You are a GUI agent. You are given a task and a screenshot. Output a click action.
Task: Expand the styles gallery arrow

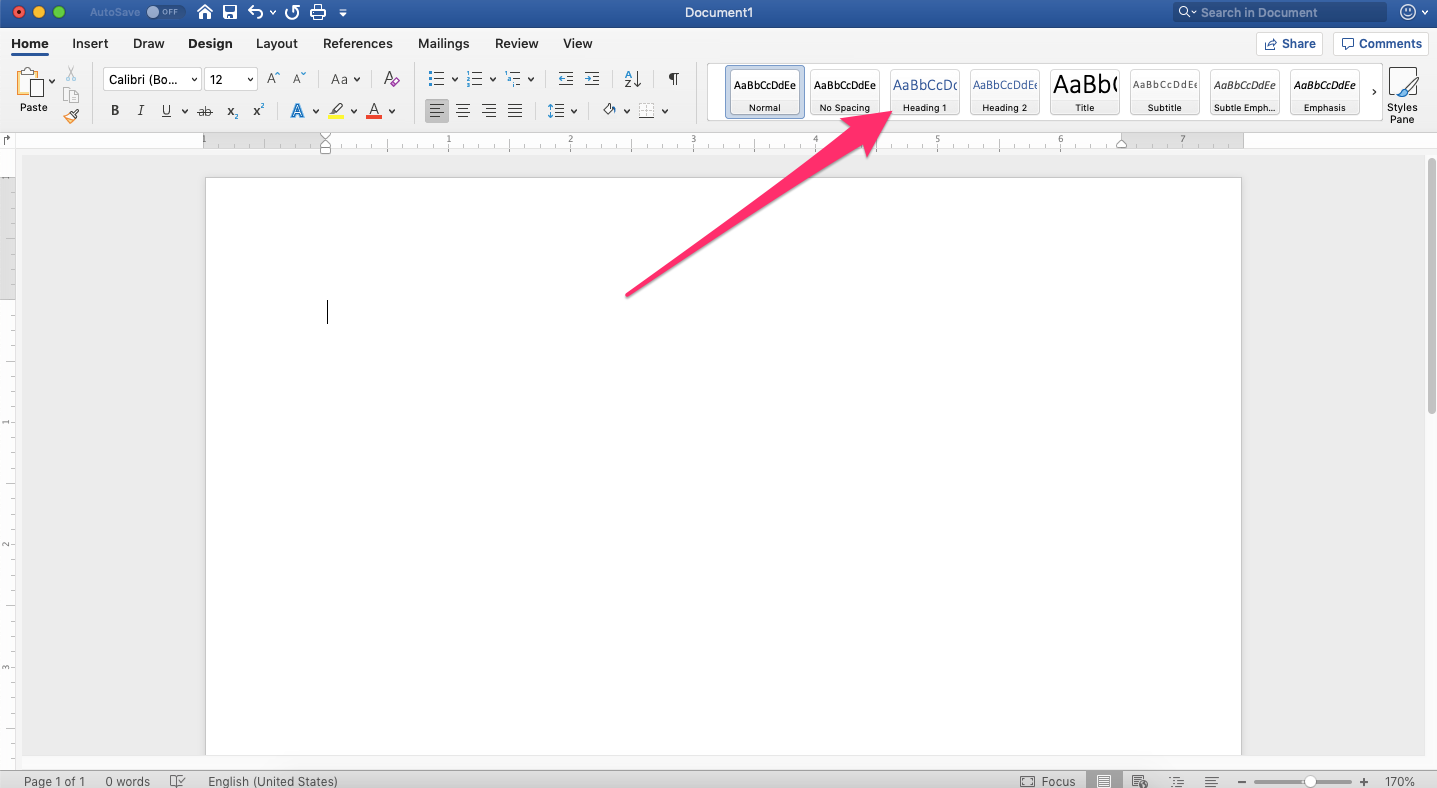click(1374, 92)
